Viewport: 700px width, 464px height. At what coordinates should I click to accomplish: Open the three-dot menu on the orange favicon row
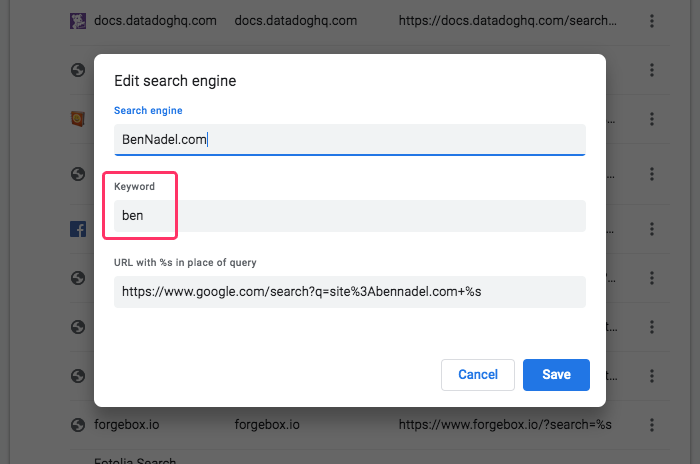pos(652,119)
